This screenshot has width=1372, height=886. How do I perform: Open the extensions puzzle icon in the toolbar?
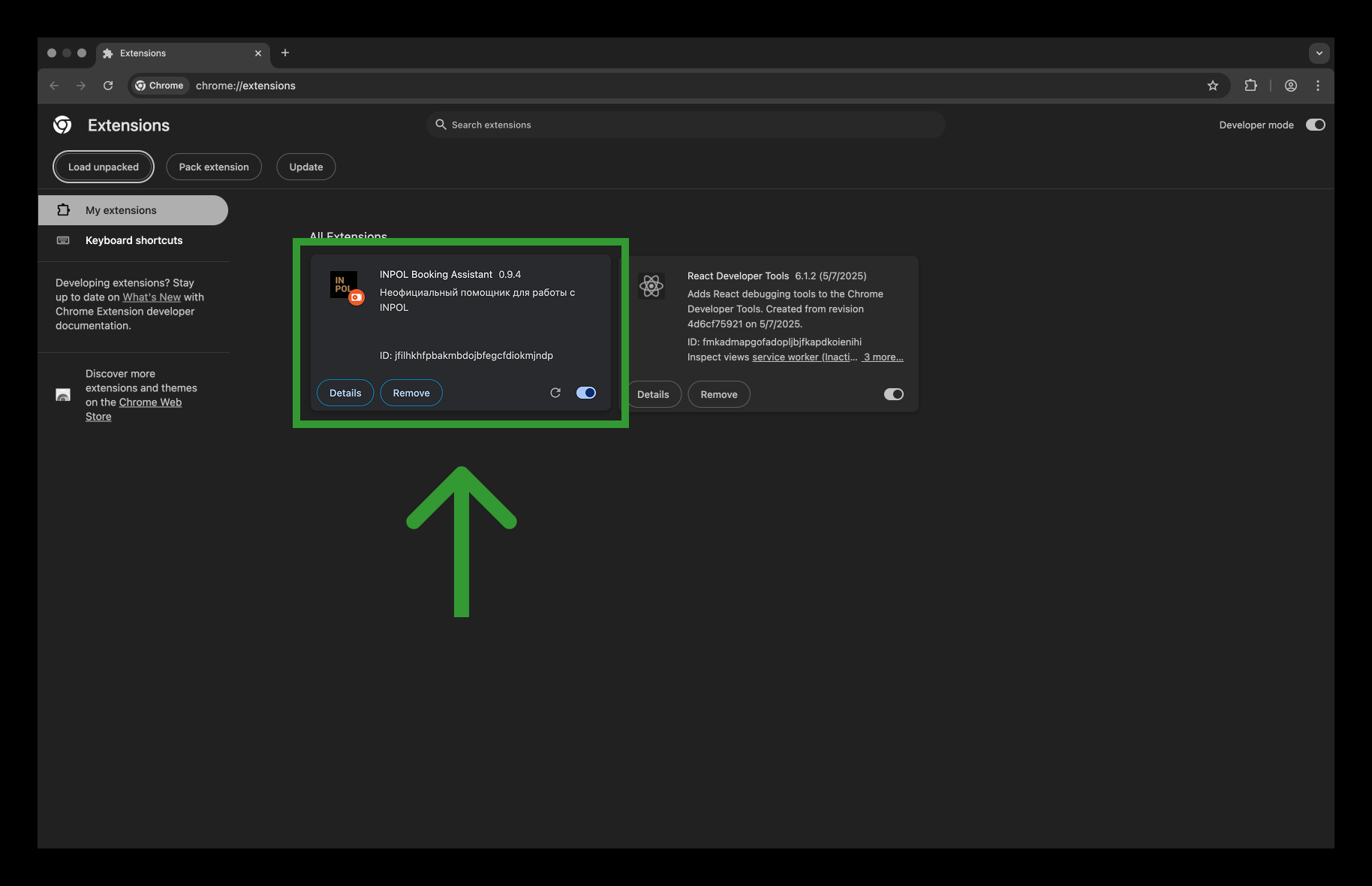click(1250, 86)
